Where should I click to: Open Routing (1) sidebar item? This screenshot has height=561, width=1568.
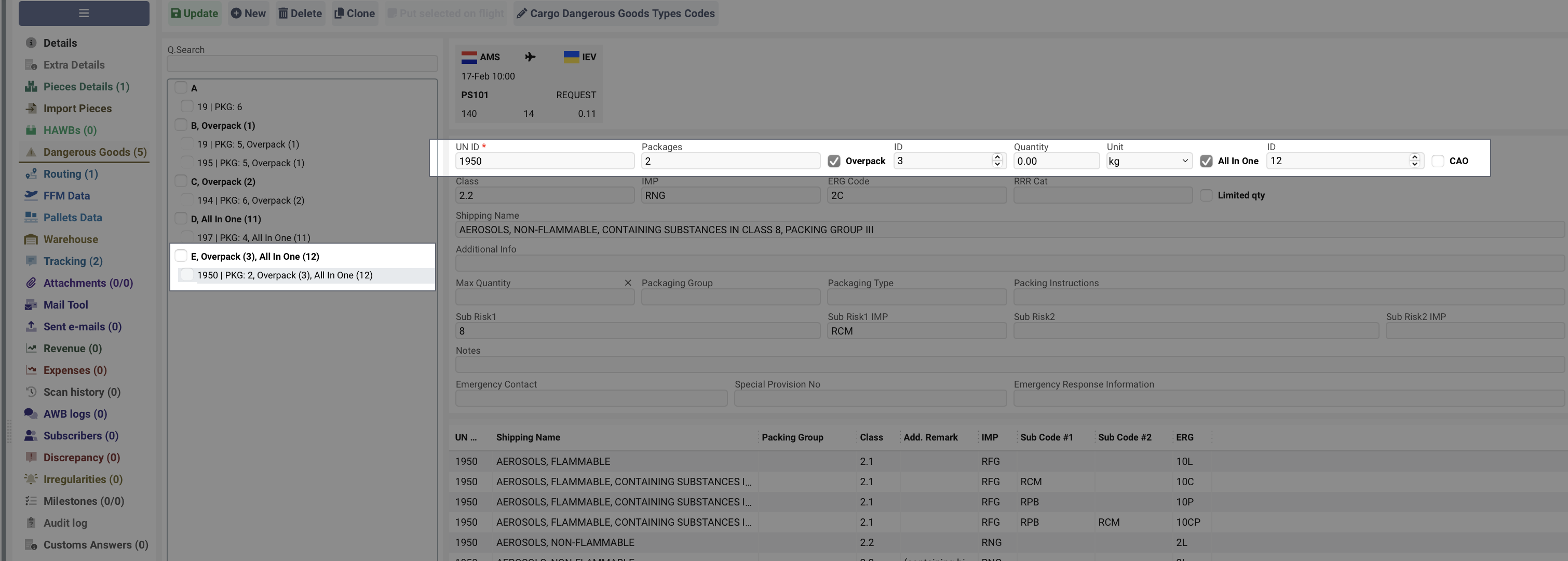coord(70,173)
